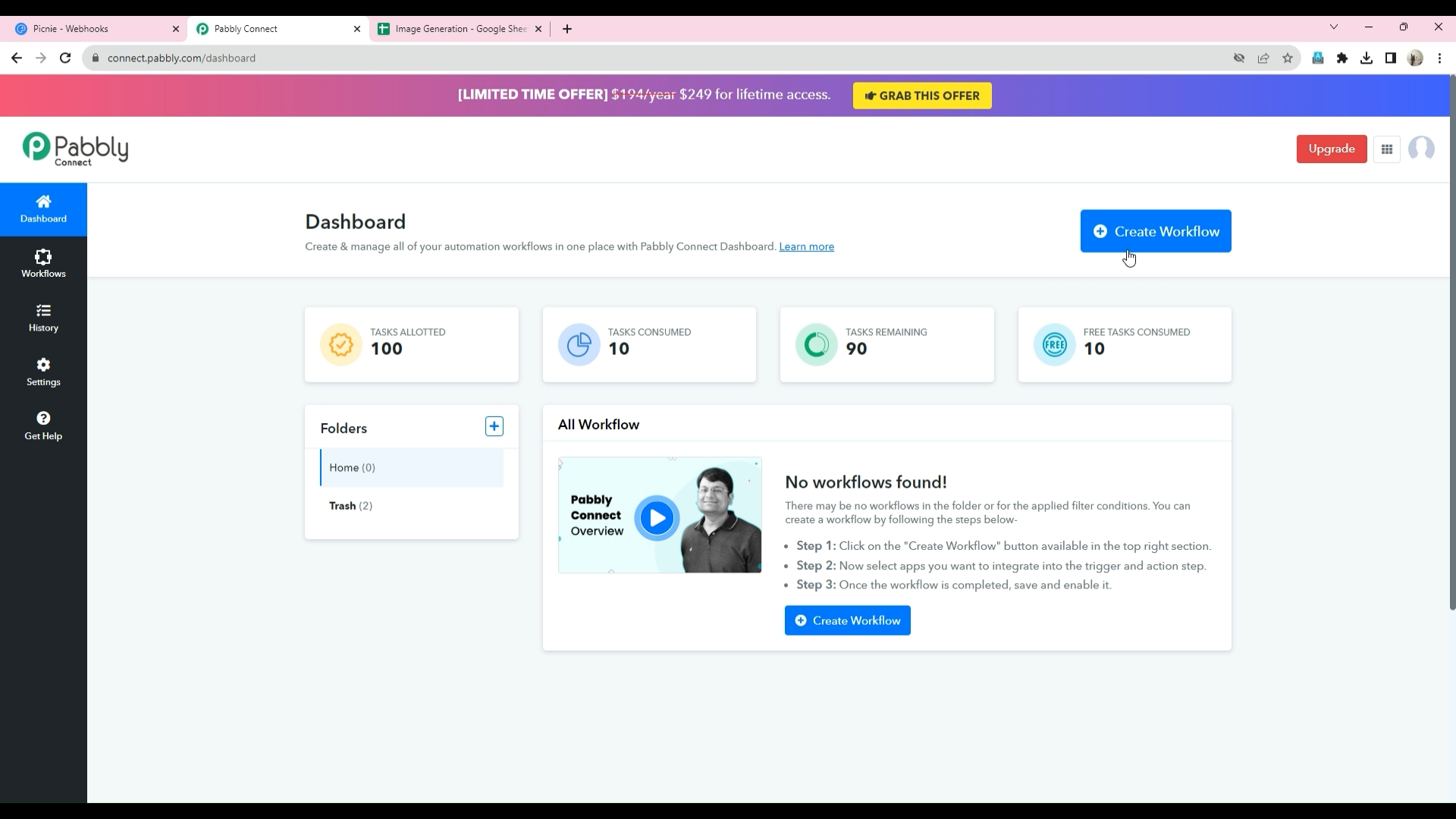Click the top-right Create Workflow button
The height and width of the screenshot is (819, 1456).
point(1155,231)
